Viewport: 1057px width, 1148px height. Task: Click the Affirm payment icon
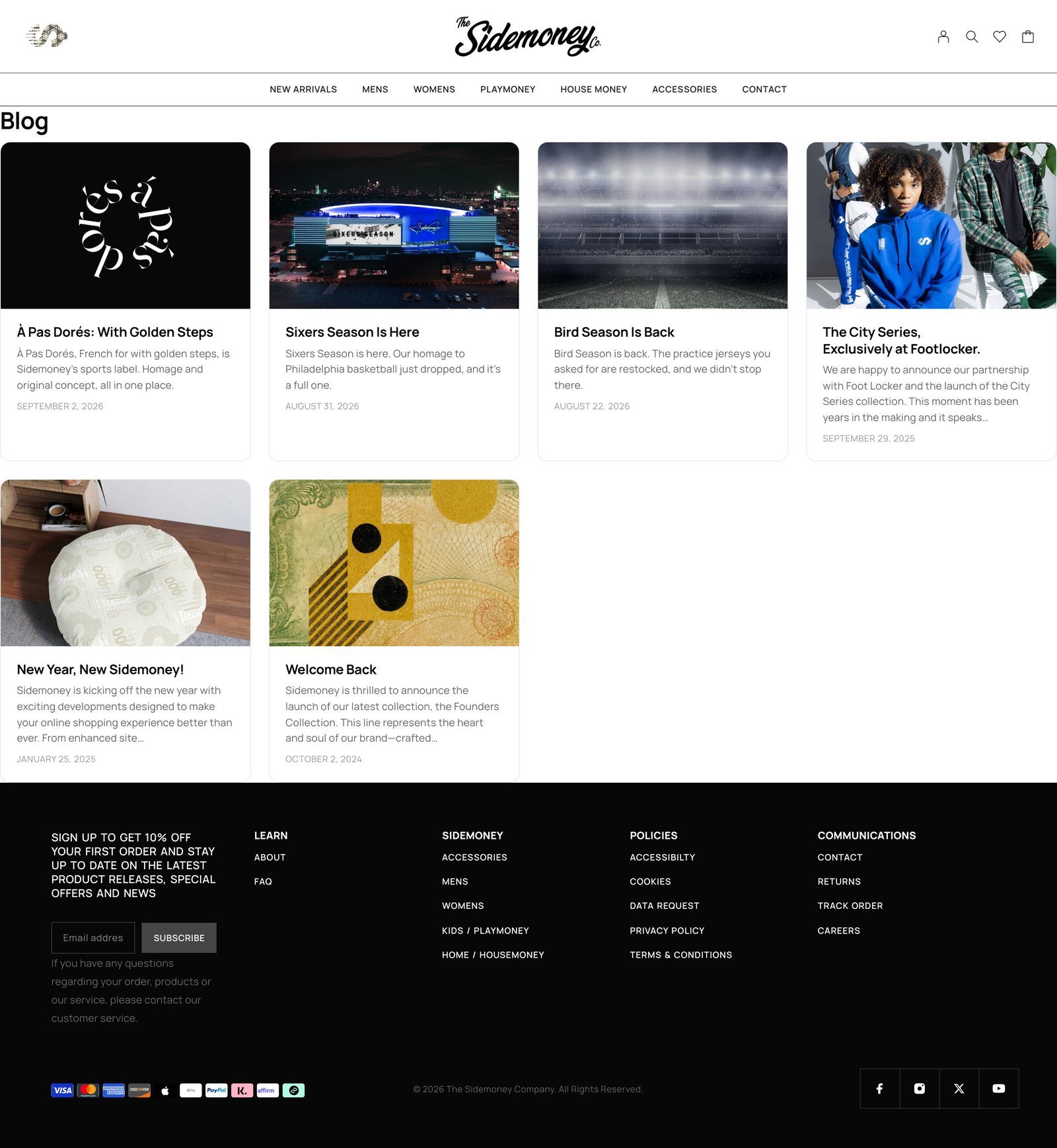268,1090
